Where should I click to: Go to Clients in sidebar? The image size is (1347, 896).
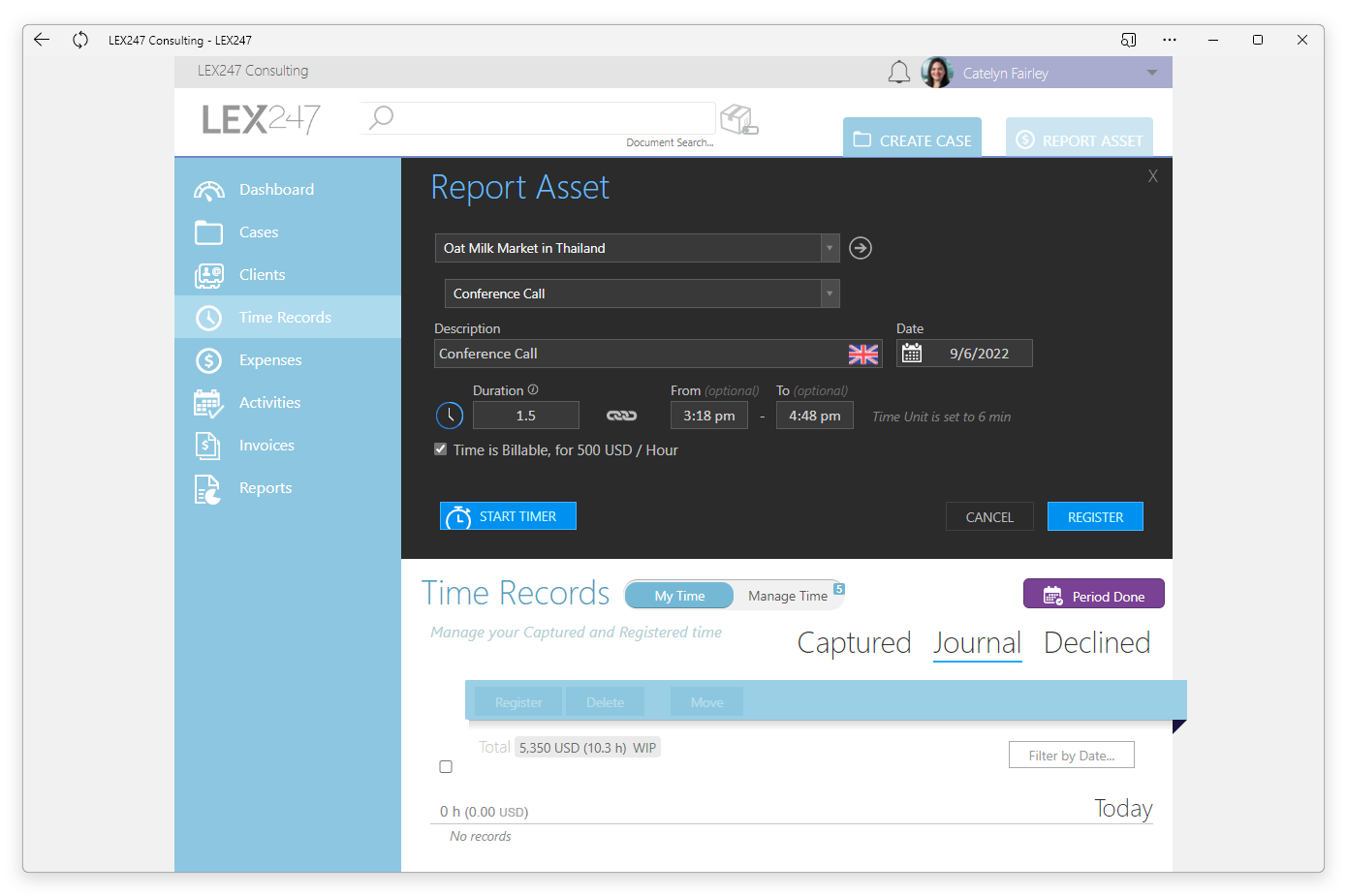click(x=288, y=275)
